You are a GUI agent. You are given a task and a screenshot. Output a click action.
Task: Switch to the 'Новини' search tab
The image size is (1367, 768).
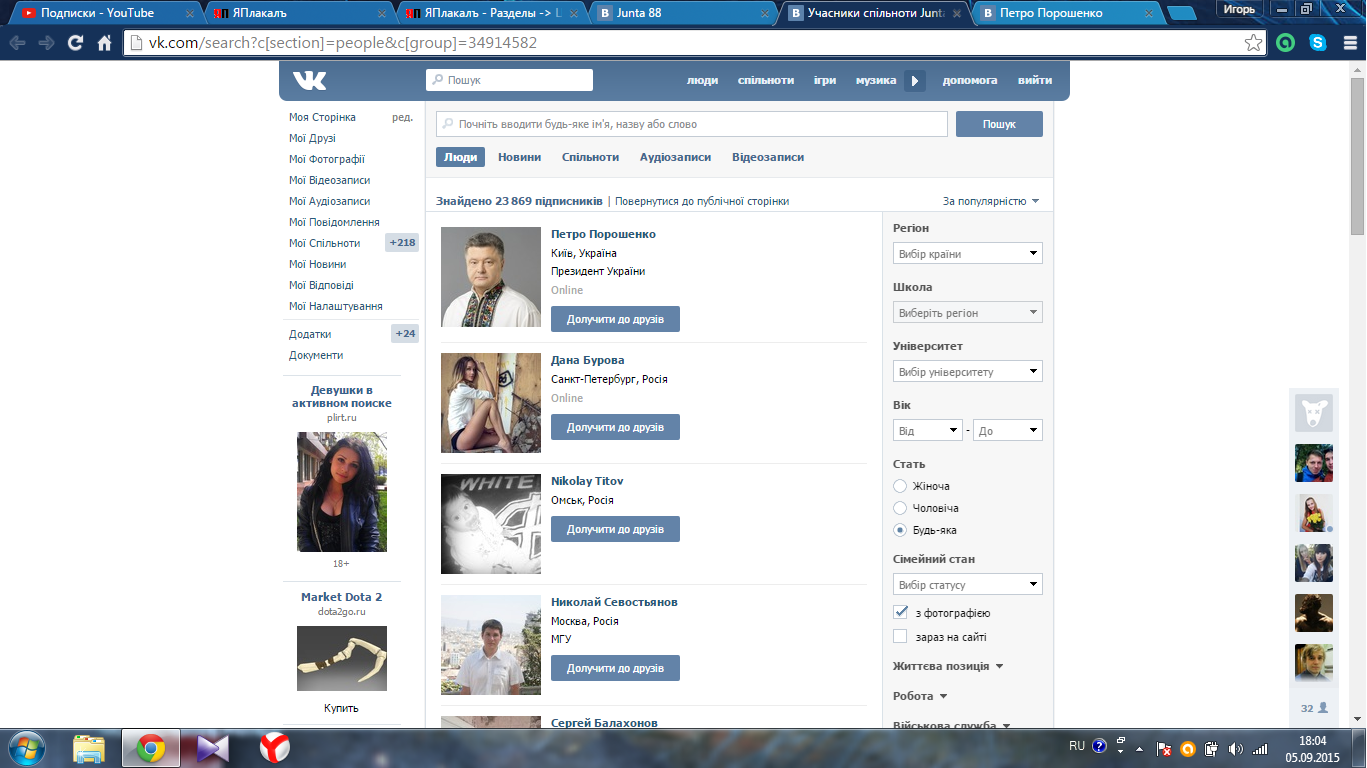[520, 157]
